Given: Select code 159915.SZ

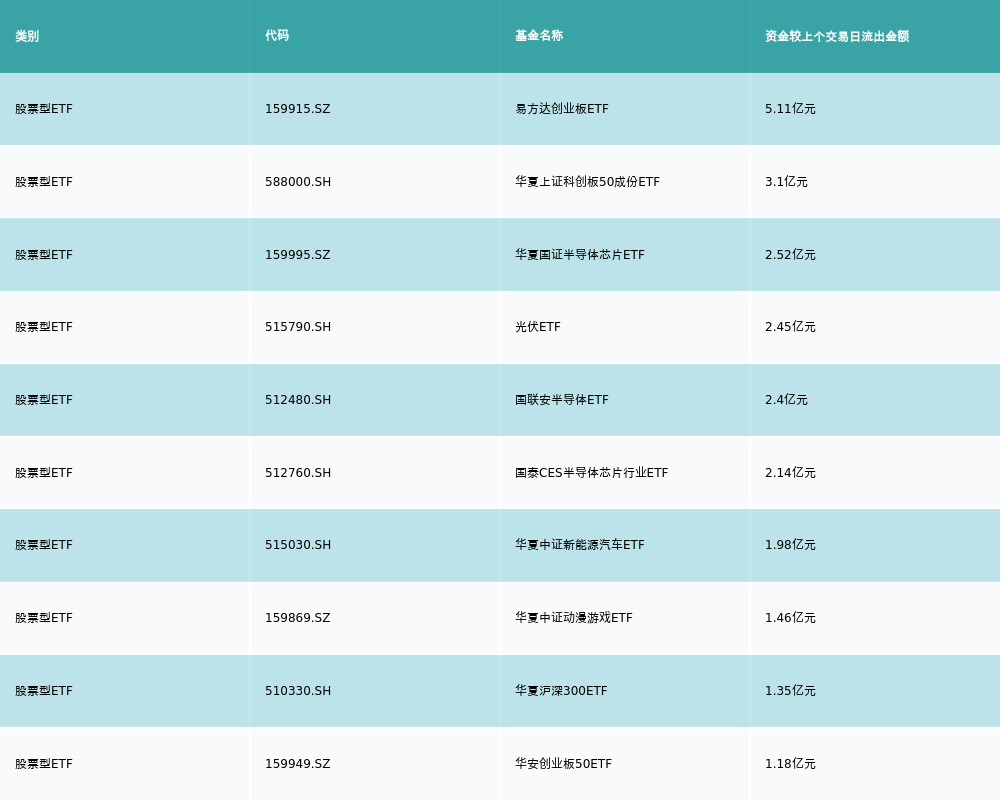Looking at the screenshot, I should pyautogui.click(x=298, y=109).
